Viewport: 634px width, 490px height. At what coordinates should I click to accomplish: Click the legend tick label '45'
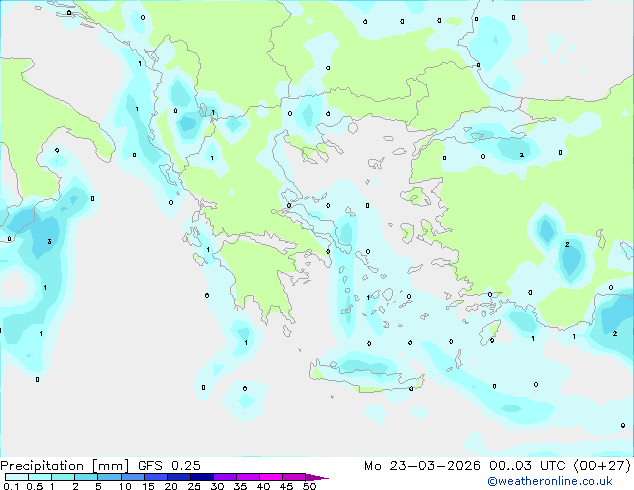click(286, 486)
